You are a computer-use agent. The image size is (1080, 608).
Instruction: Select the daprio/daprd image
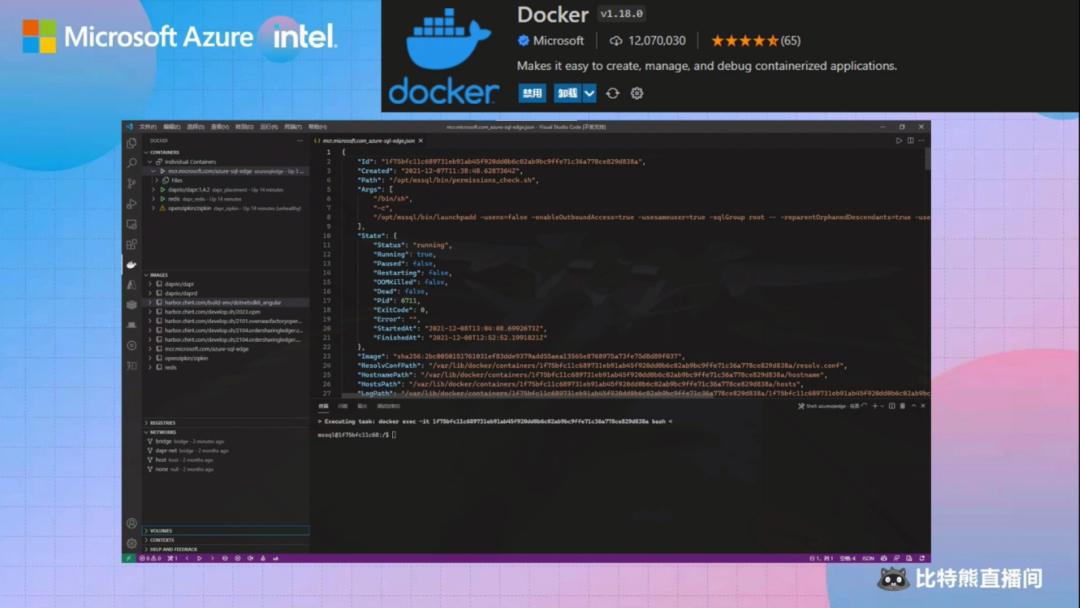[226, 293]
